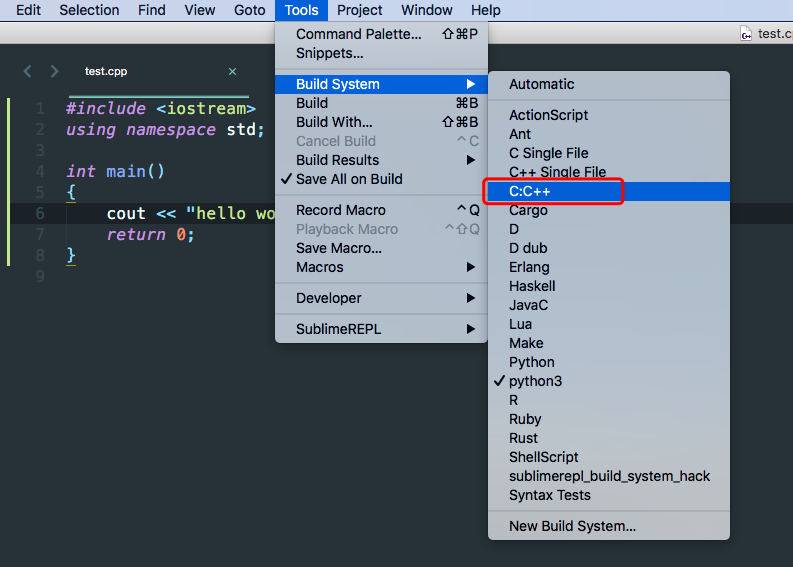The width and height of the screenshot is (793, 567).
Task: Close the Tools menu in menu bar
Action: click(x=301, y=10)
